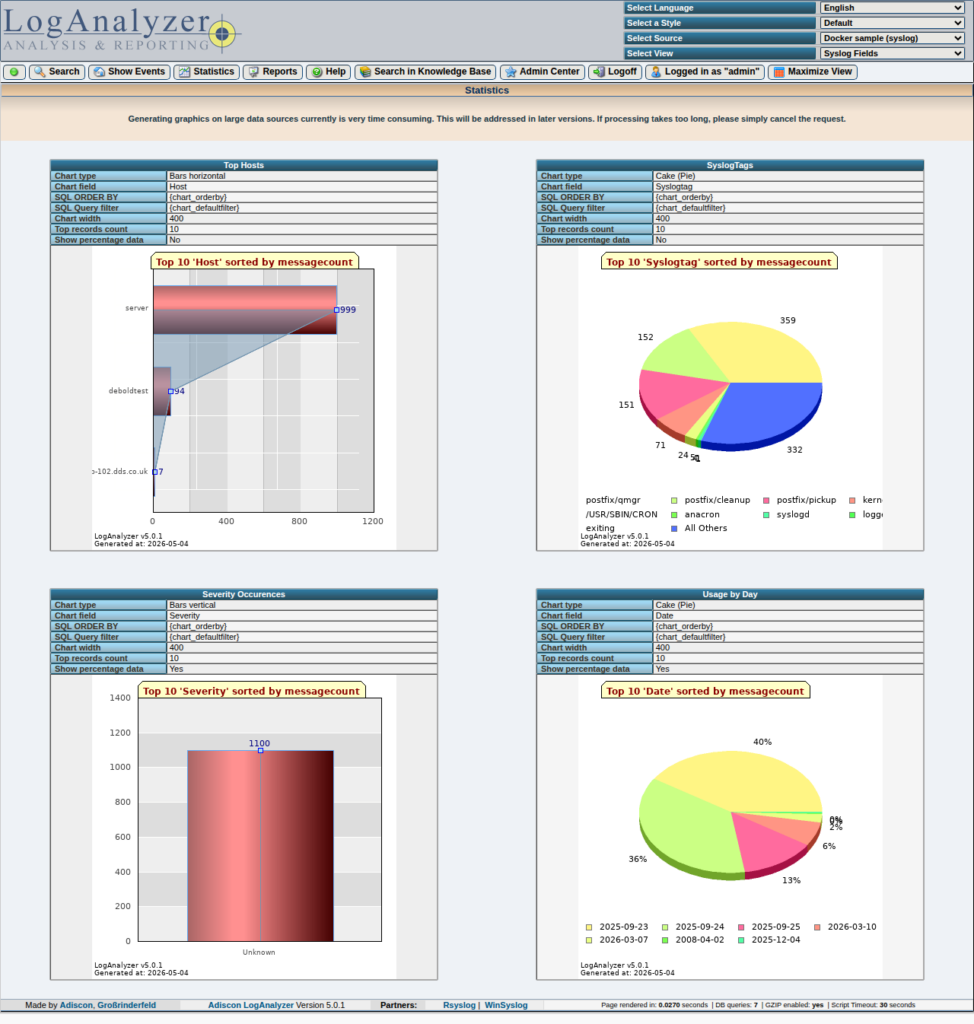
Task: Click the Logoff speaker-like icon
Action: [x=599, y=72]
